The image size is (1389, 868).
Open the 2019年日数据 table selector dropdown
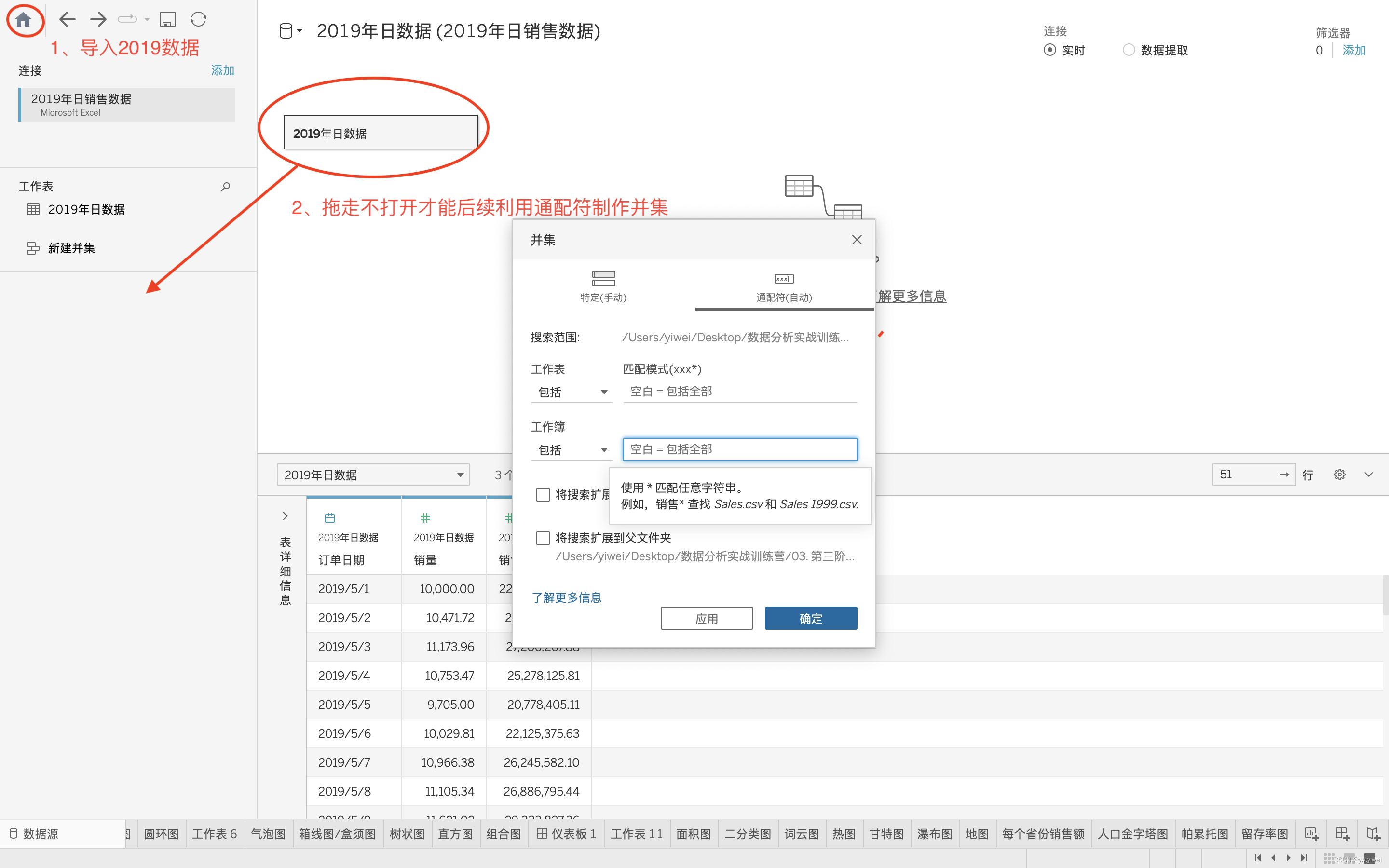(373, 475)
